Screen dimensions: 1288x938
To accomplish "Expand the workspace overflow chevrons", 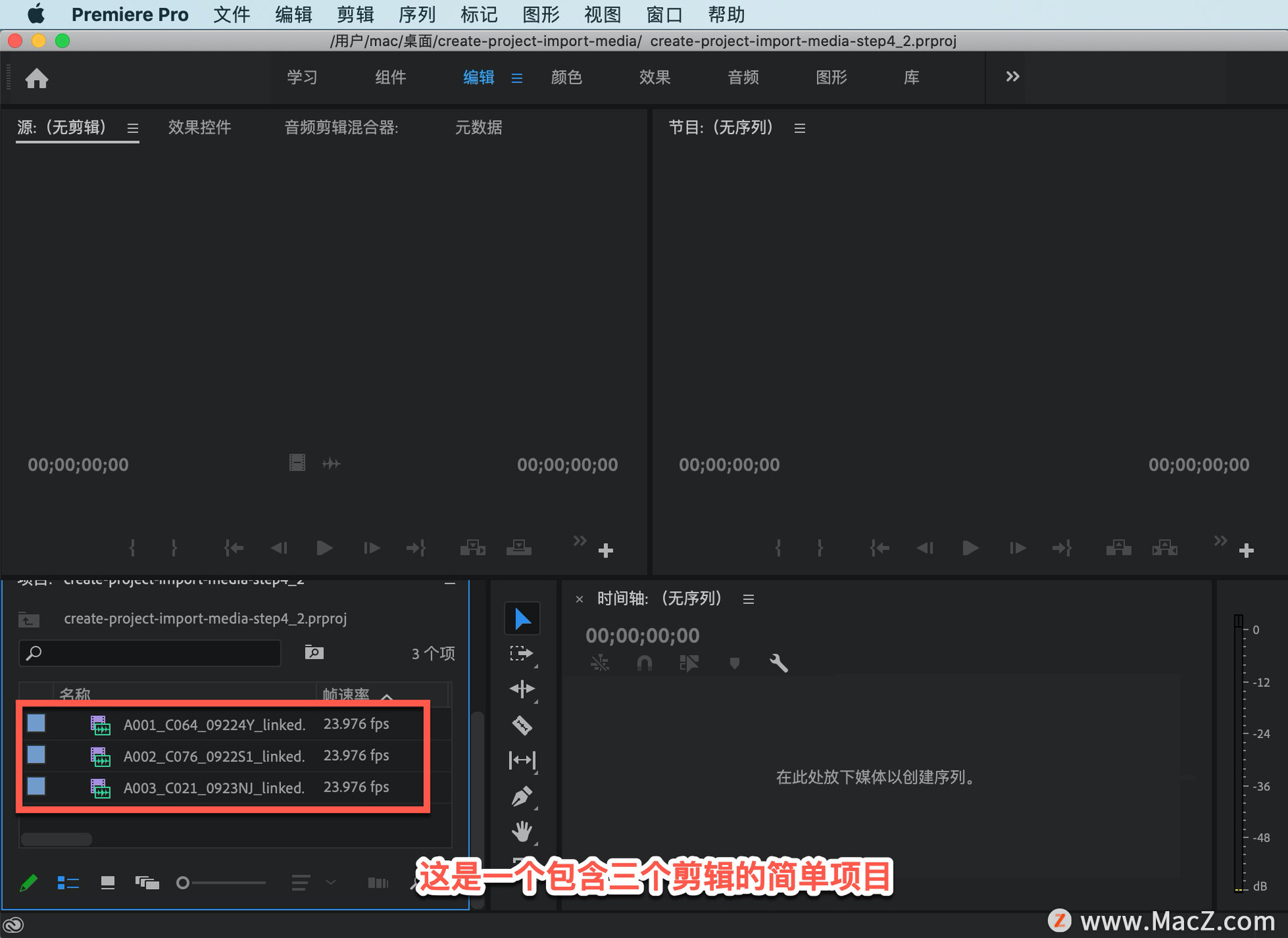I will (1012, 76).
